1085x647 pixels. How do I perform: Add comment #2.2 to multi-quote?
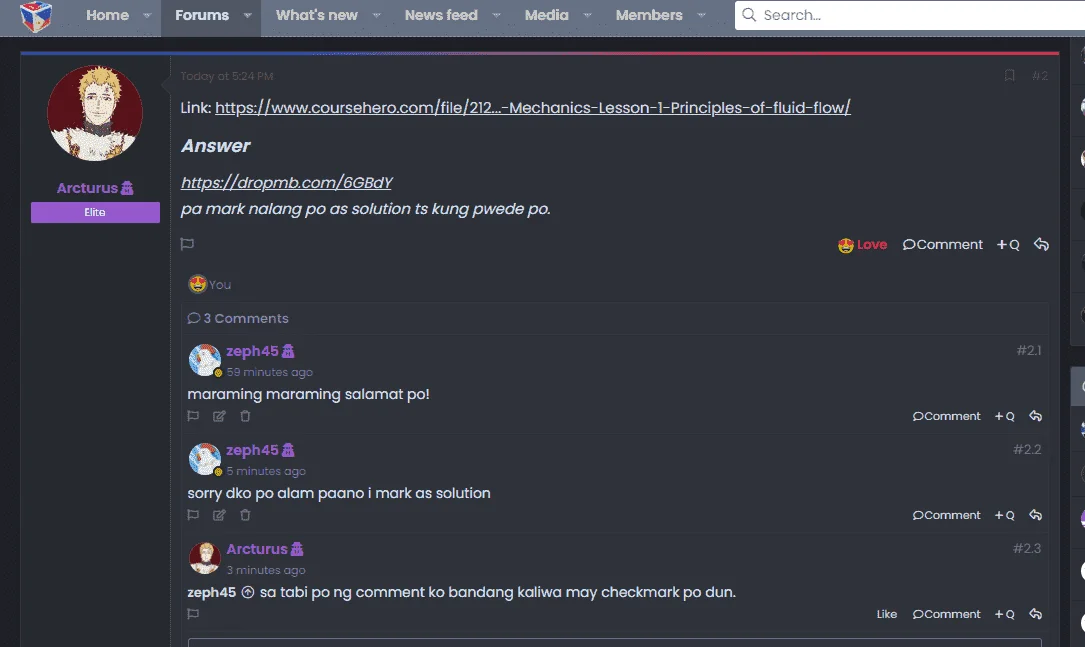[x=1004, y=515]
